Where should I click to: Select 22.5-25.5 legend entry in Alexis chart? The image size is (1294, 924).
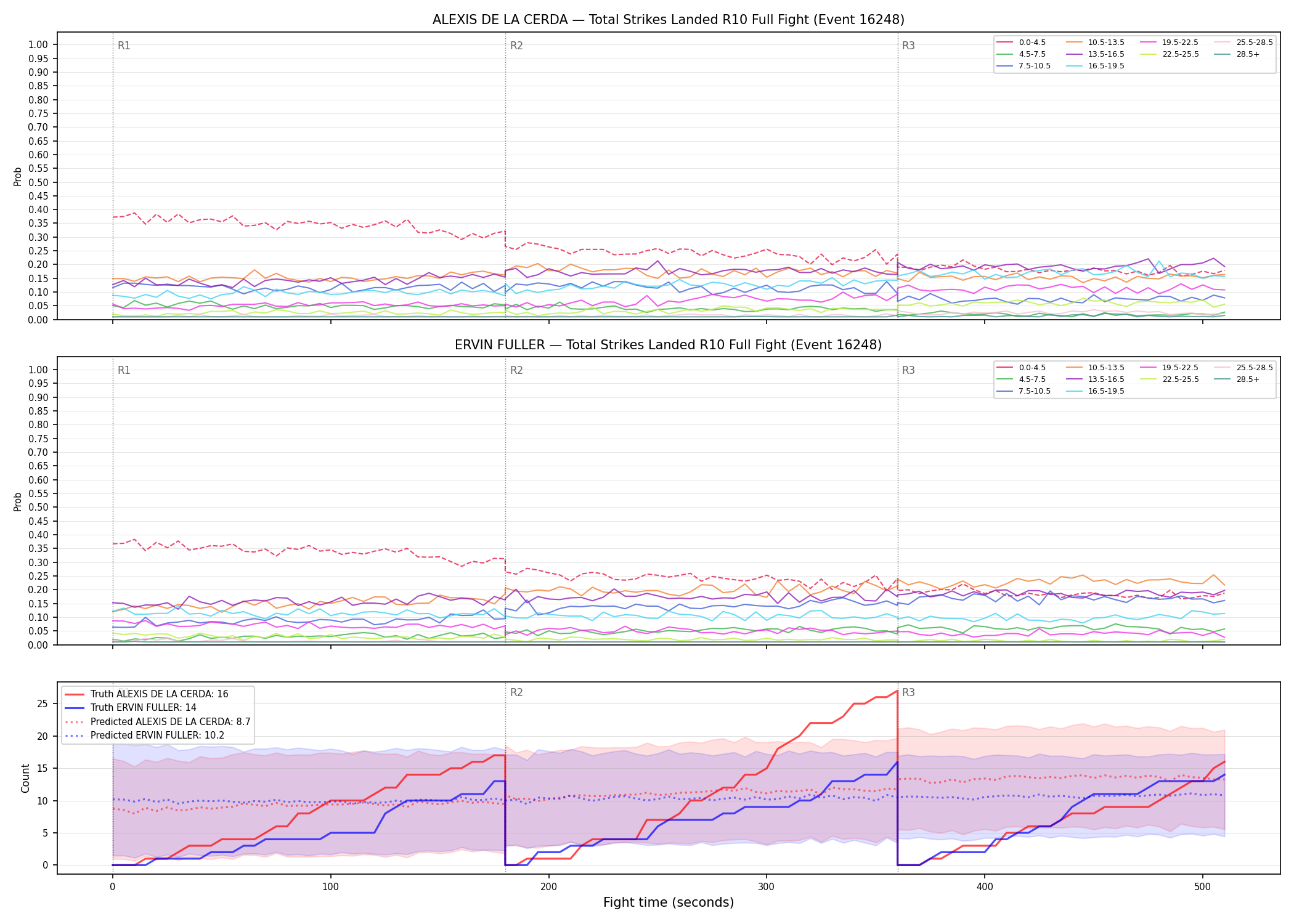1169,54
